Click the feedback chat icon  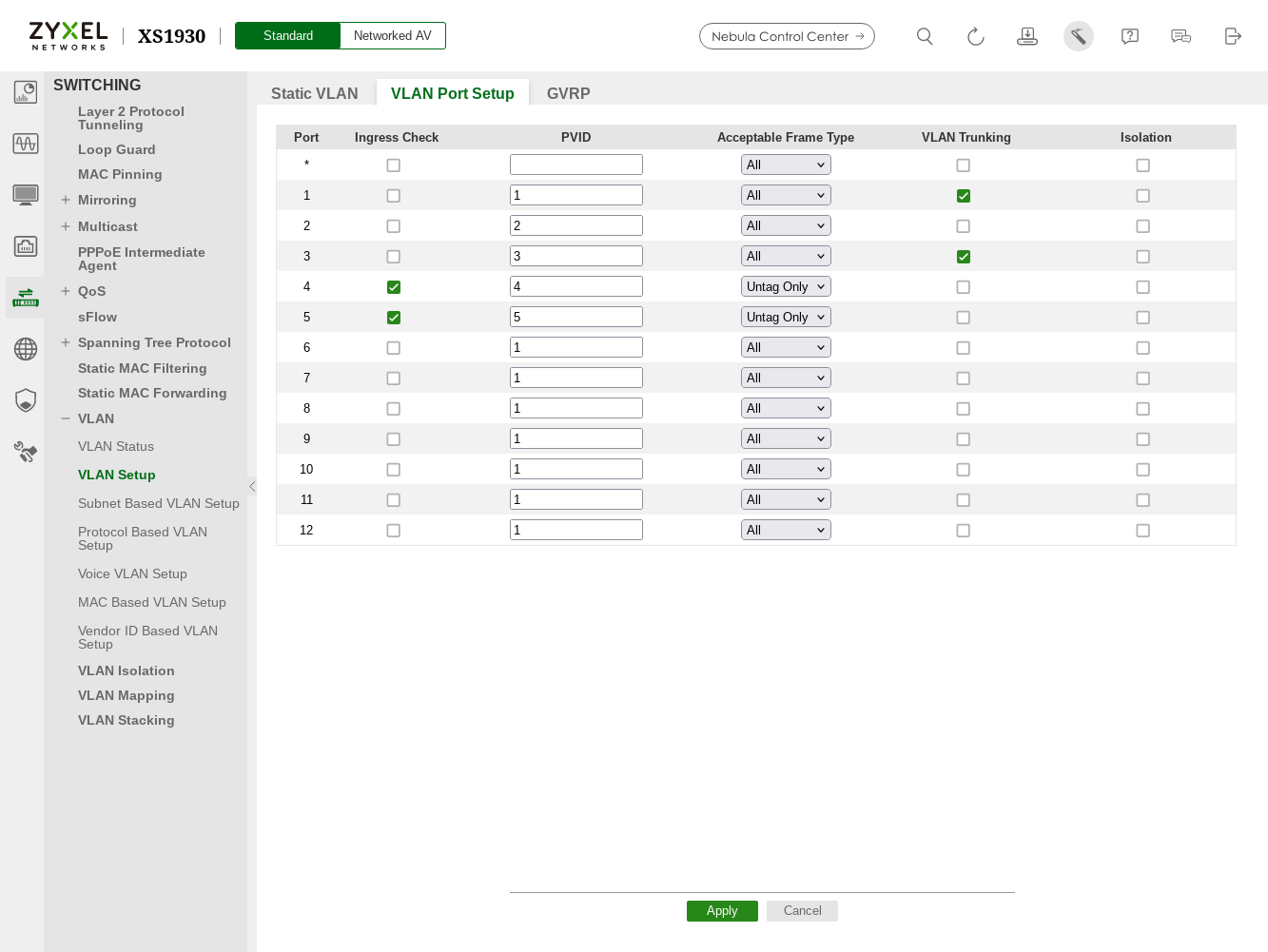coord(1180,35)
